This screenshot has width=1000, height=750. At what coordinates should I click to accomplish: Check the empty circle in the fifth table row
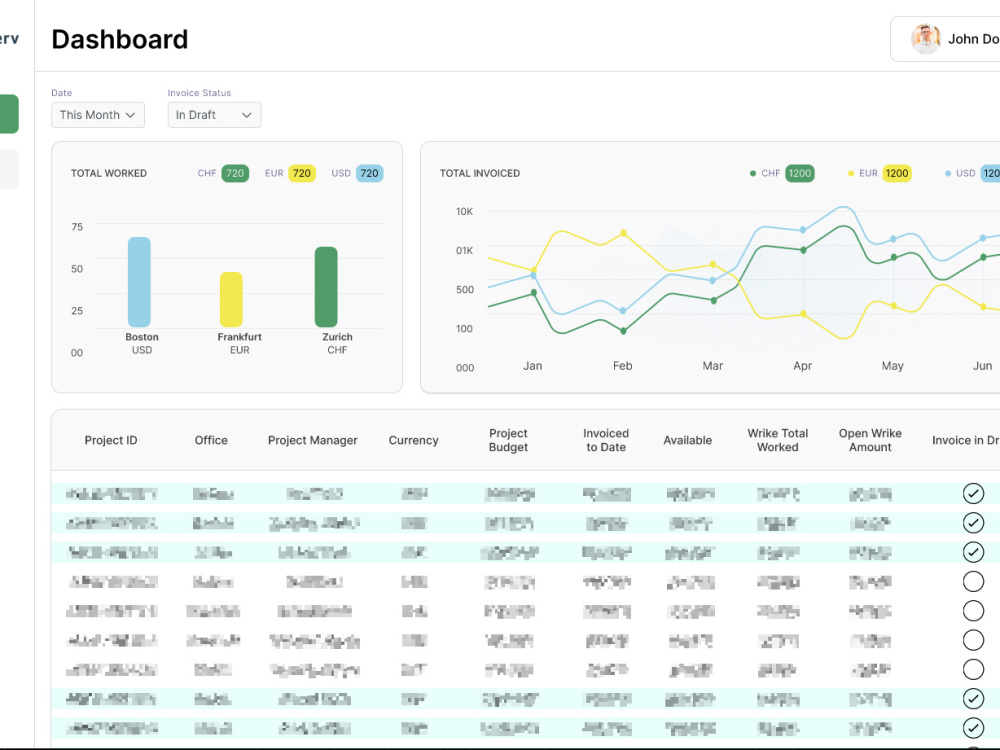pos(973,611)
